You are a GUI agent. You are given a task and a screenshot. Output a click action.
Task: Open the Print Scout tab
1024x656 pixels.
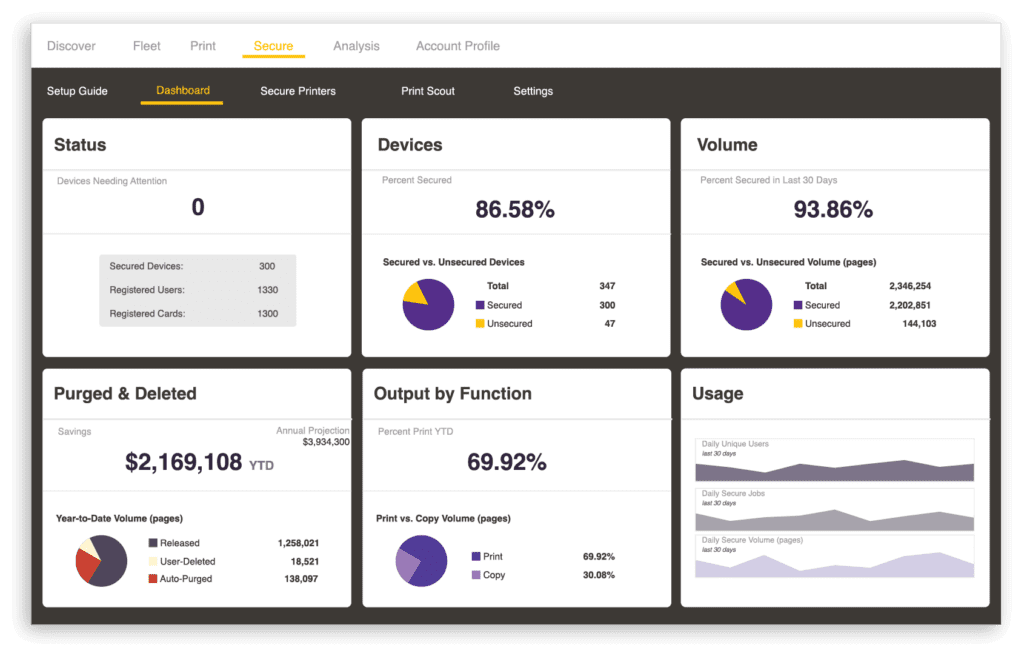[427, 91]
